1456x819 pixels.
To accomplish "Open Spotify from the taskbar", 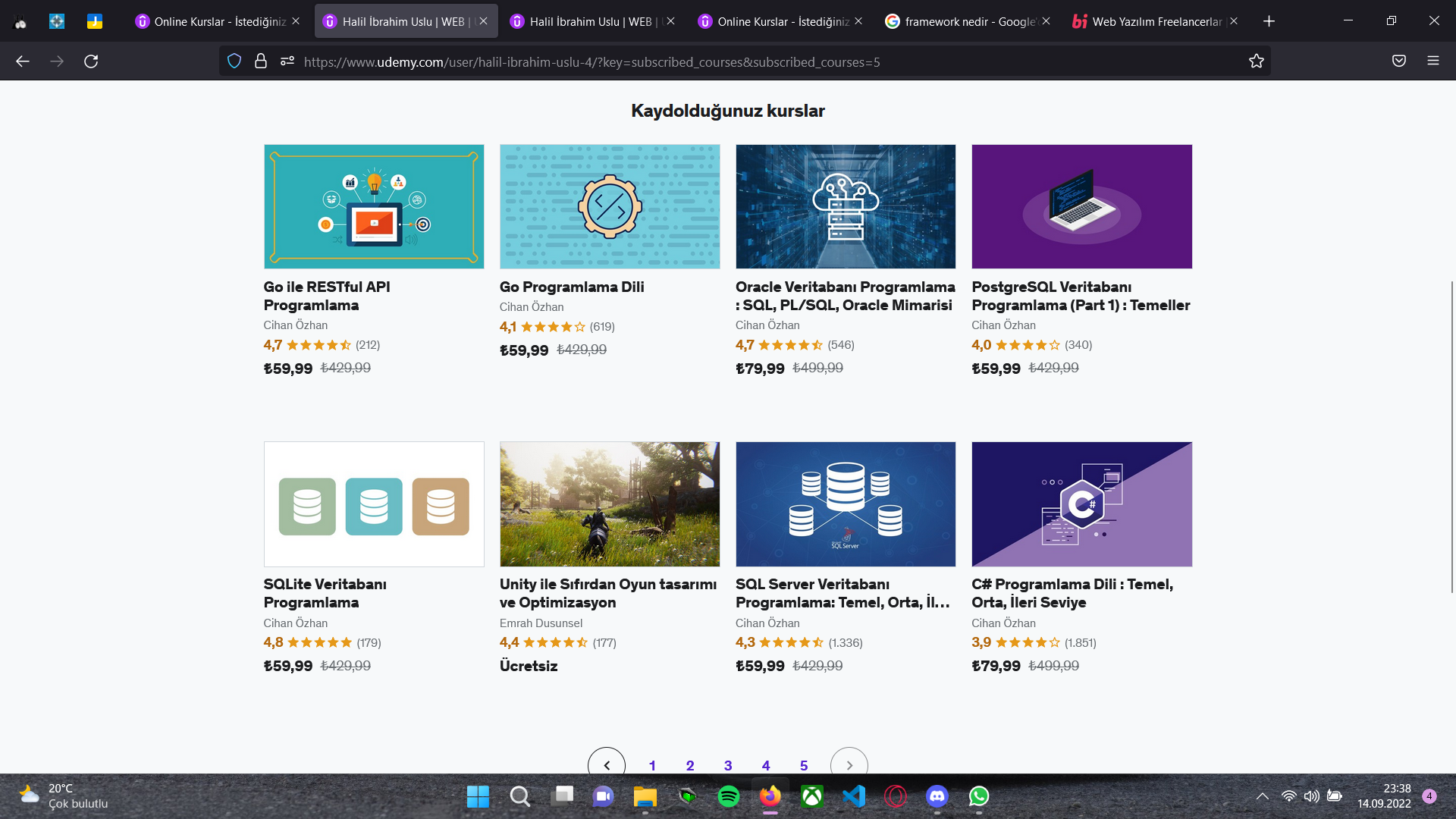I will 729,796.
